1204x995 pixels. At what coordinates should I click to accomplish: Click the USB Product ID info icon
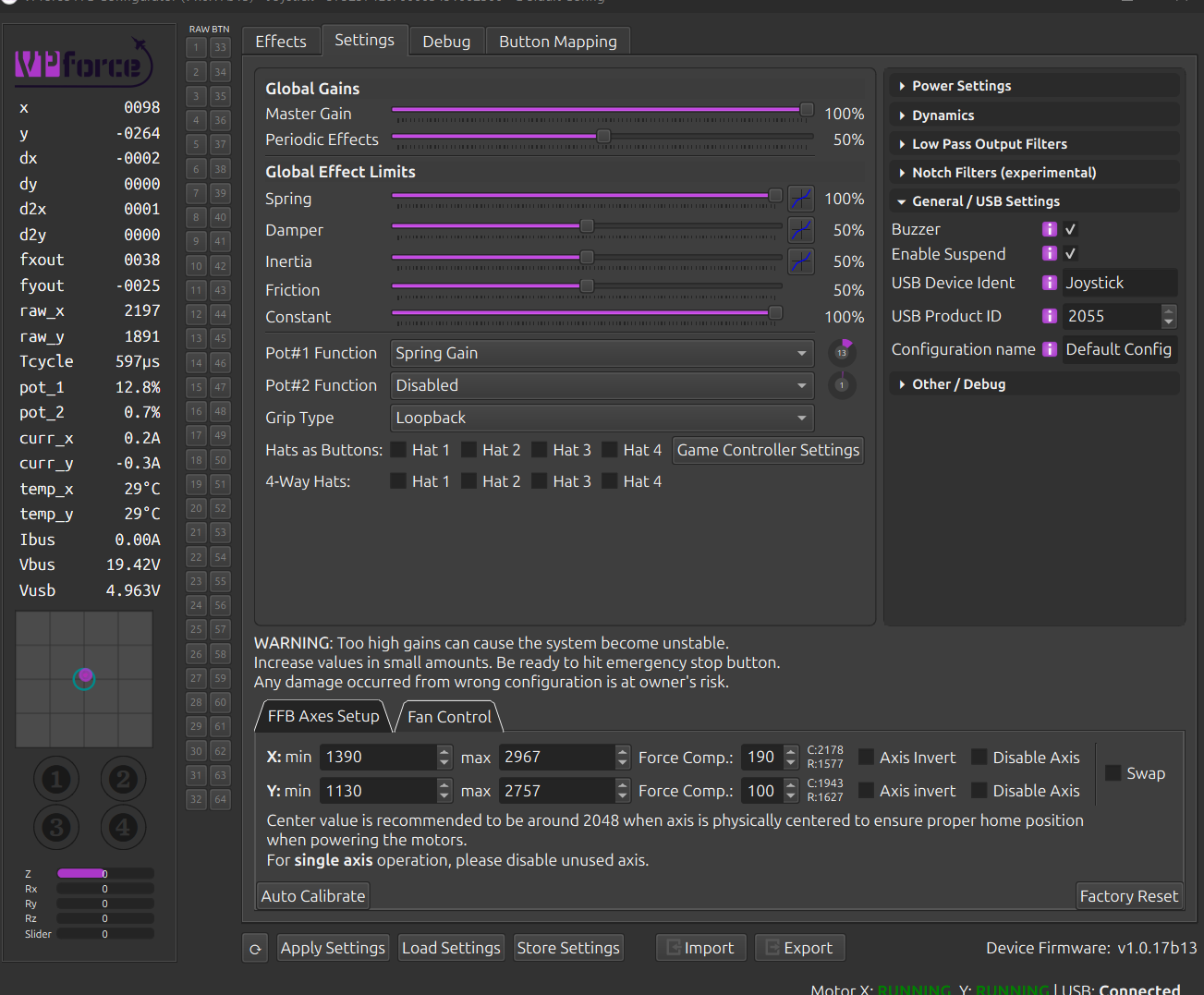click(x=1049, y=316)
